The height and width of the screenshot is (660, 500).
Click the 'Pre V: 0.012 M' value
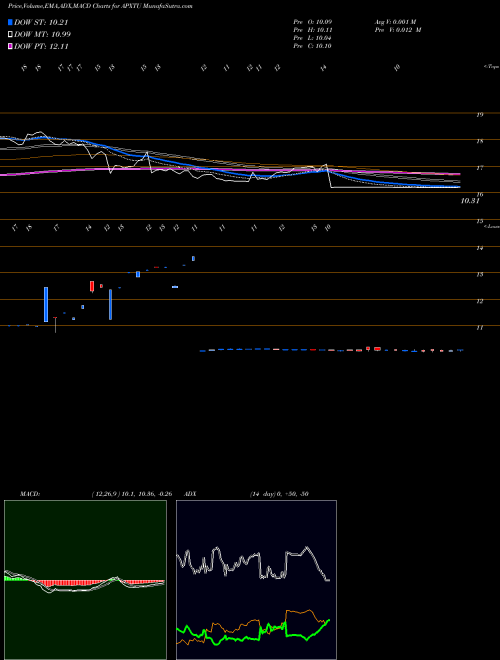click(398, 30)
